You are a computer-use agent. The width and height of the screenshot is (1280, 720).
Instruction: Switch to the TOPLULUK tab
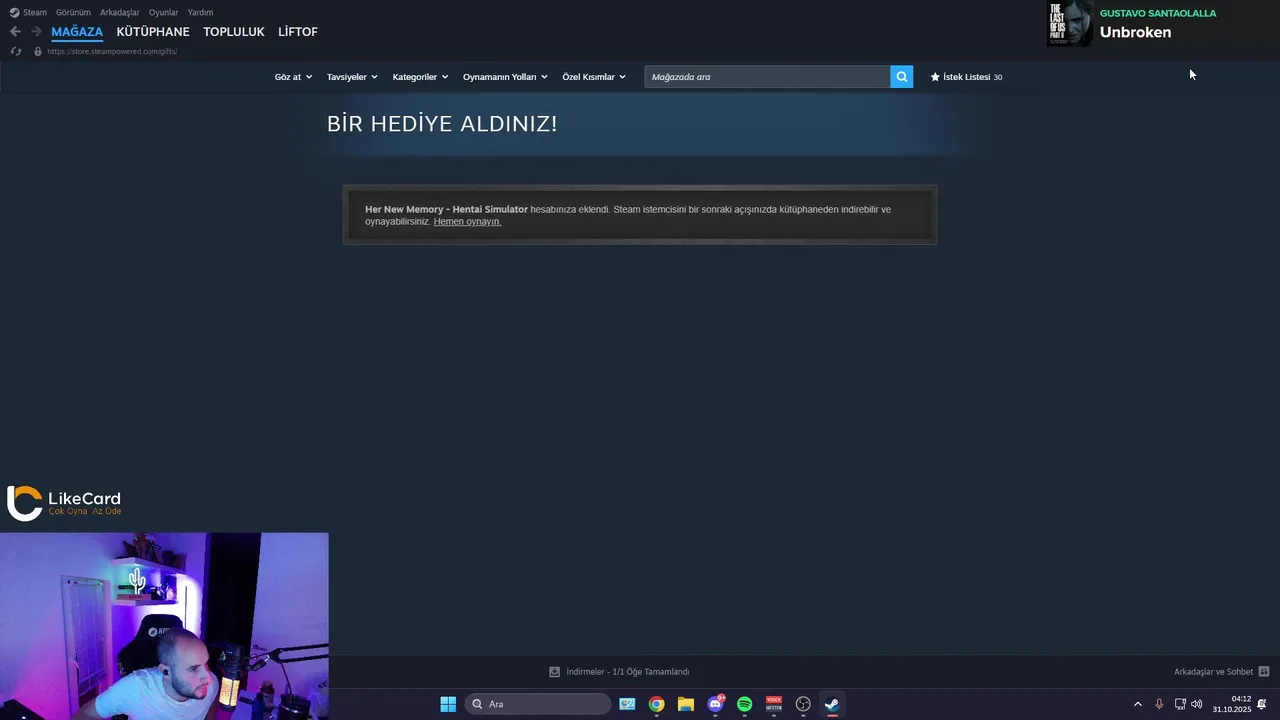tap(234, 32)
